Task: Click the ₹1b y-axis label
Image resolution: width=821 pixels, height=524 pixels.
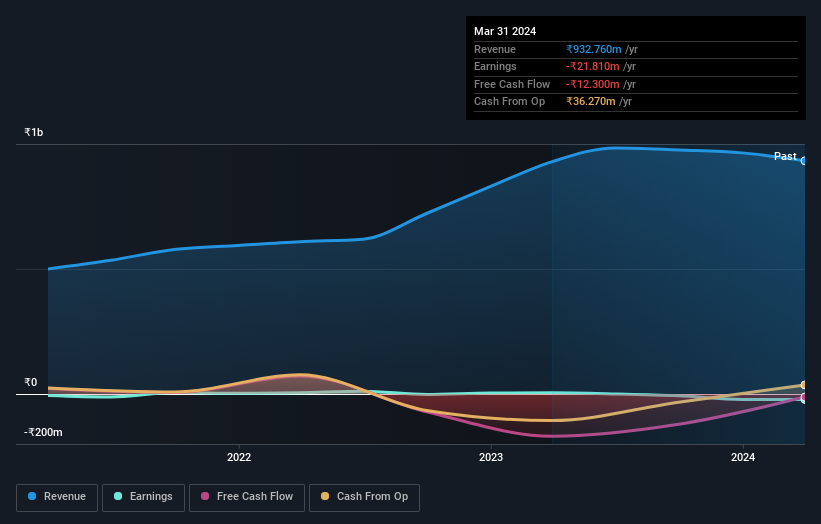Action: 34,132
